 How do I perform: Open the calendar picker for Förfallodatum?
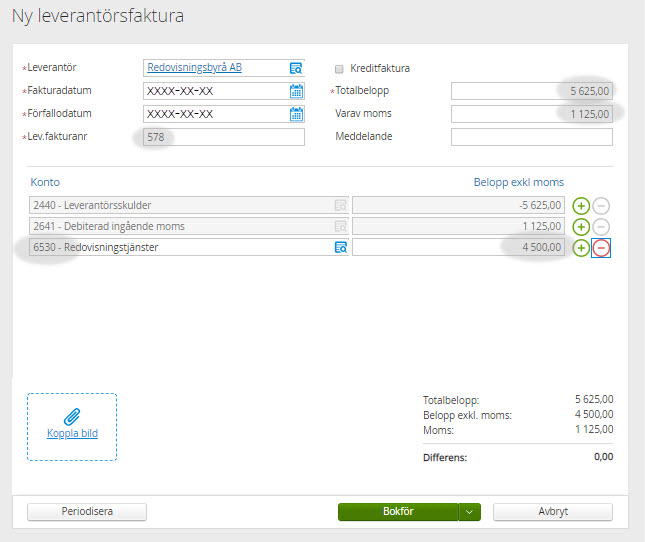pos(296,114)
